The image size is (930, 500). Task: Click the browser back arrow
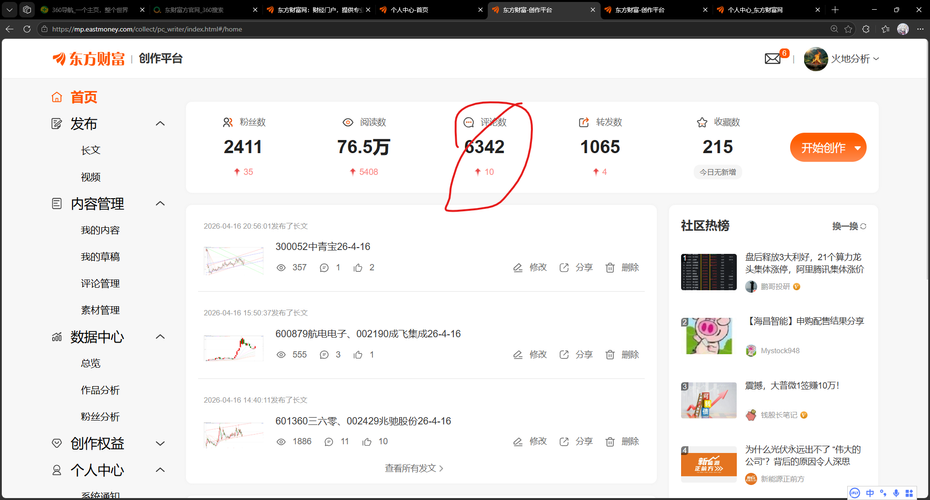9,28
